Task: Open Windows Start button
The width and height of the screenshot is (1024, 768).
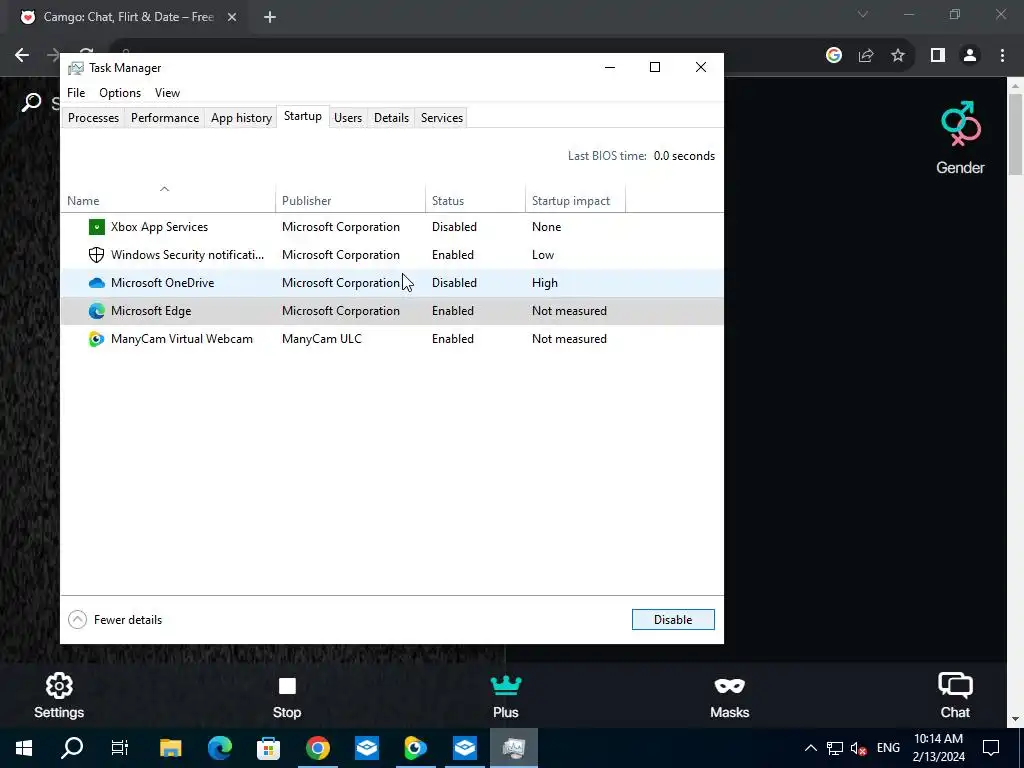Action: tap(24, 748)
